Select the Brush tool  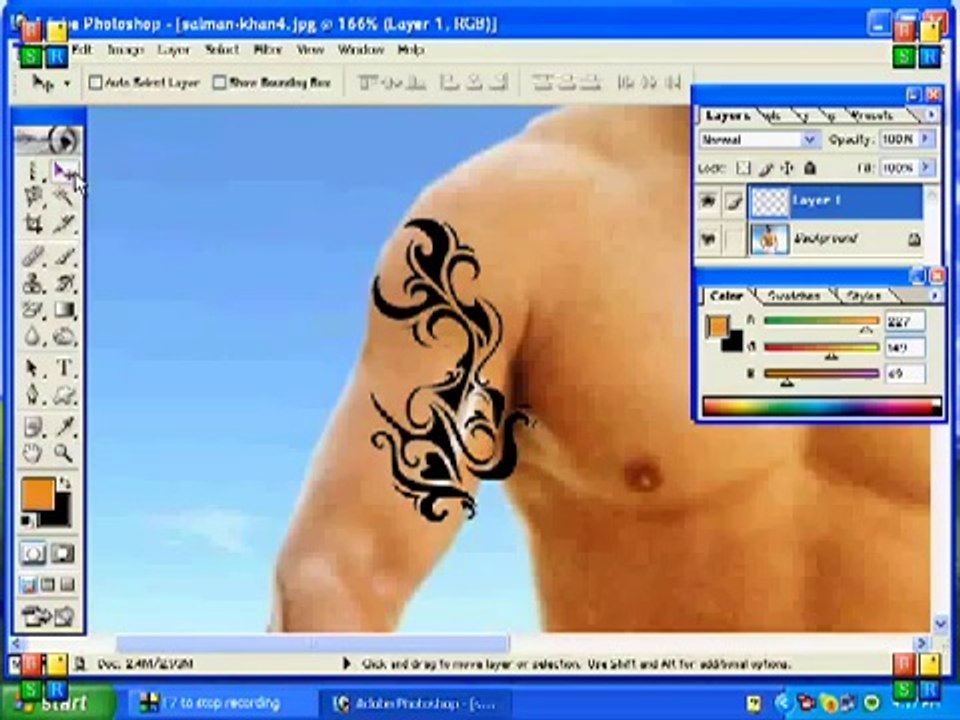(x=64, y=256)
